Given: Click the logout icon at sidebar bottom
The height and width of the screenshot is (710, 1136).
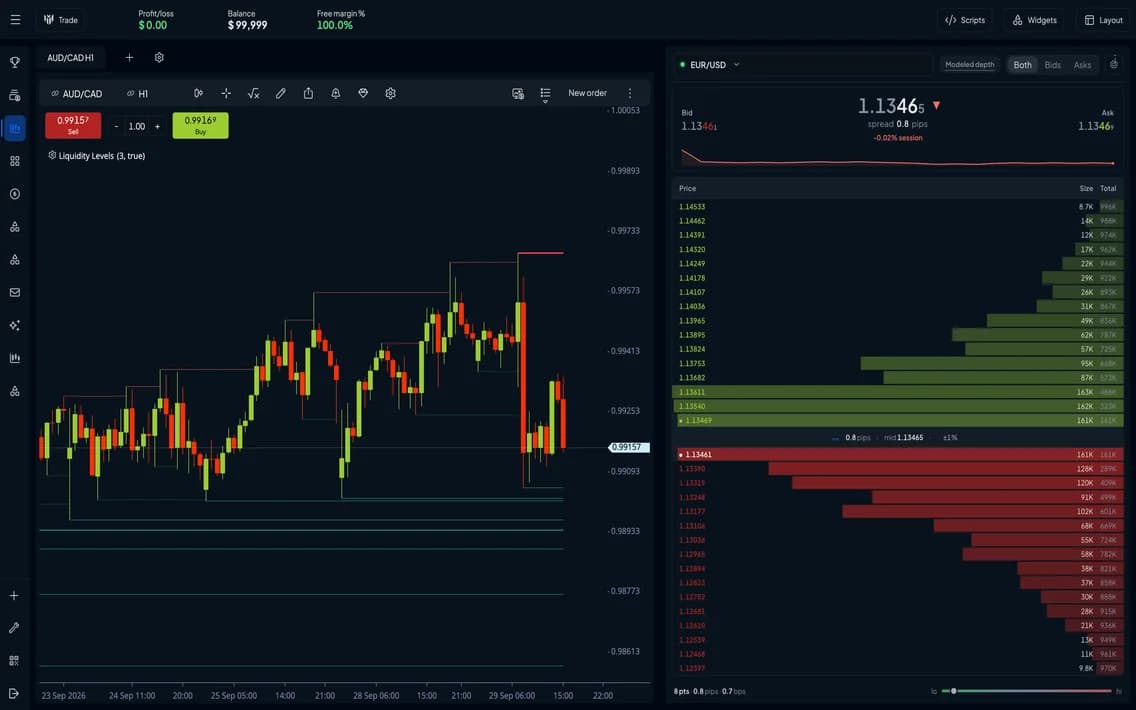Looking at the screenshot, I should coord(14,693).
